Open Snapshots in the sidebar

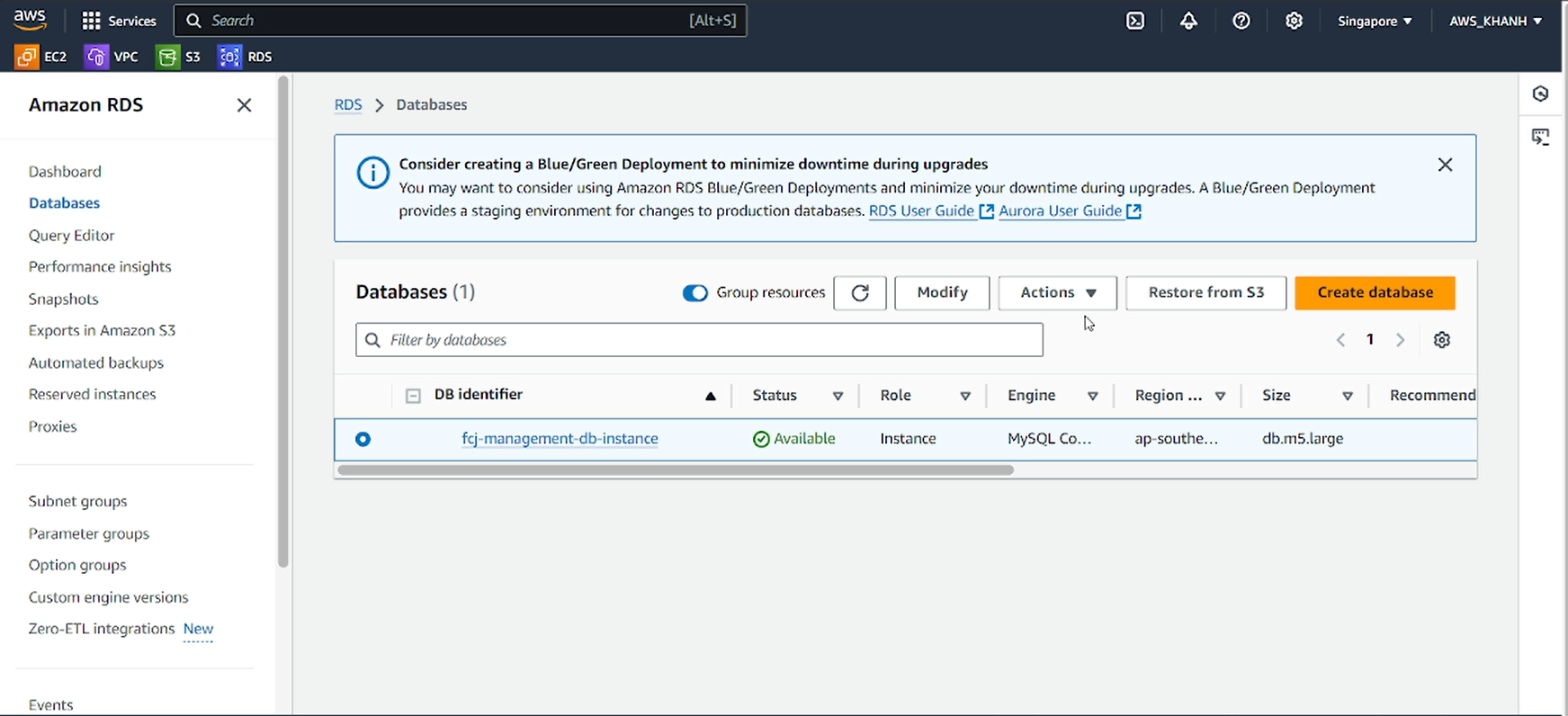(63, 300)
